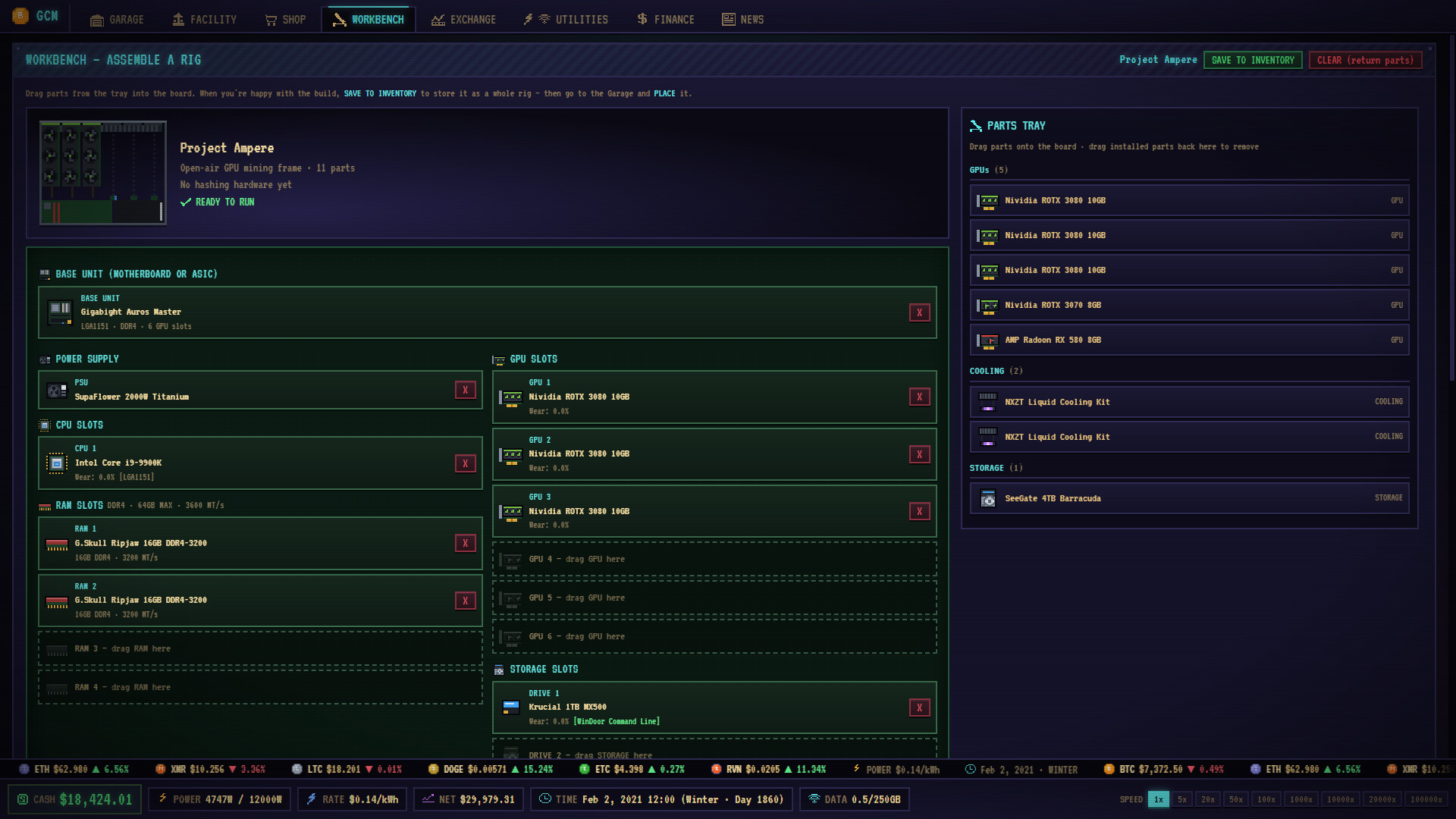
Task: Click empty RAM 3 slot
Action: [x=260, y=649]
